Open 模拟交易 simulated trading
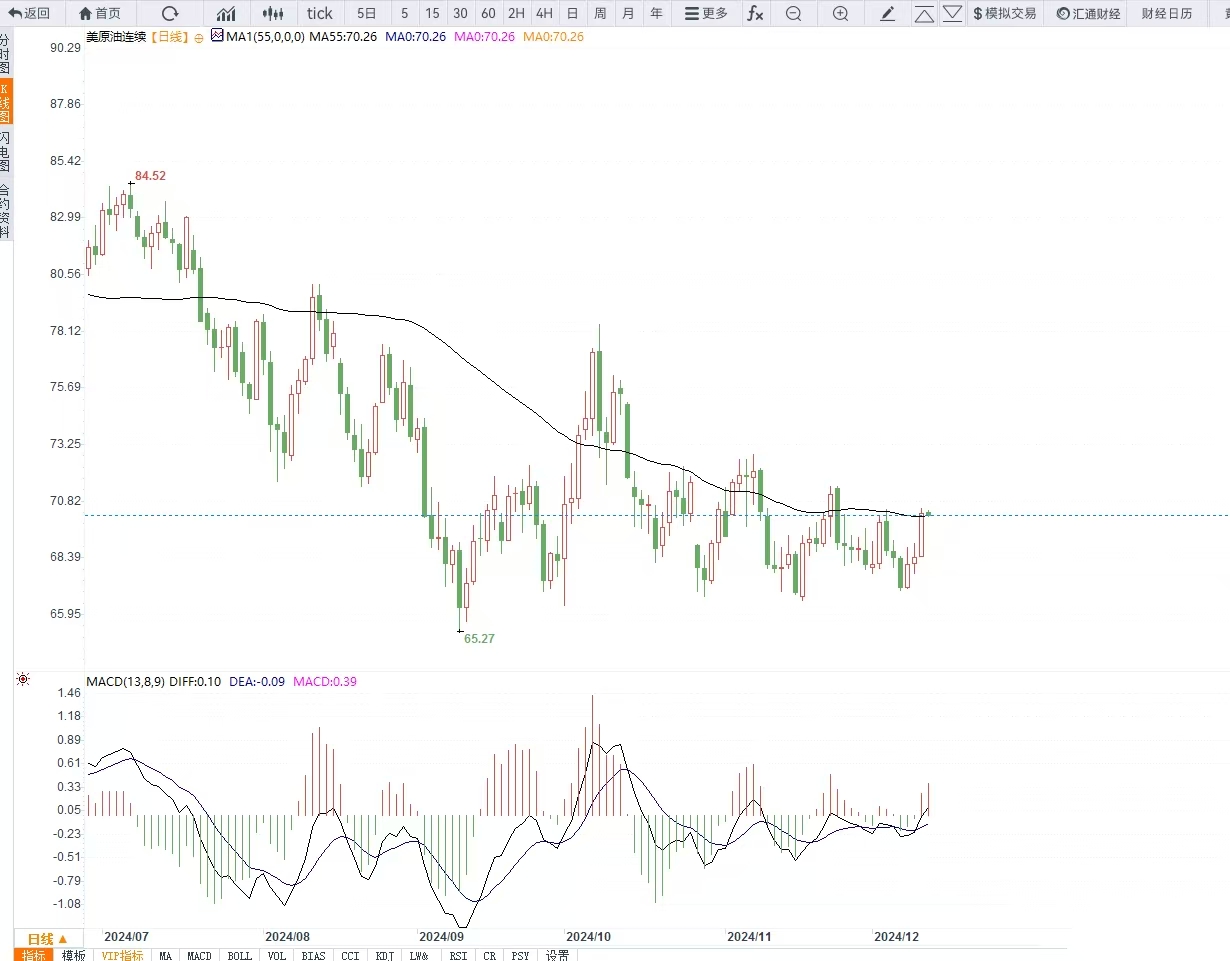The height and width of the screenshot is (961, 1230). [1004, 13]
